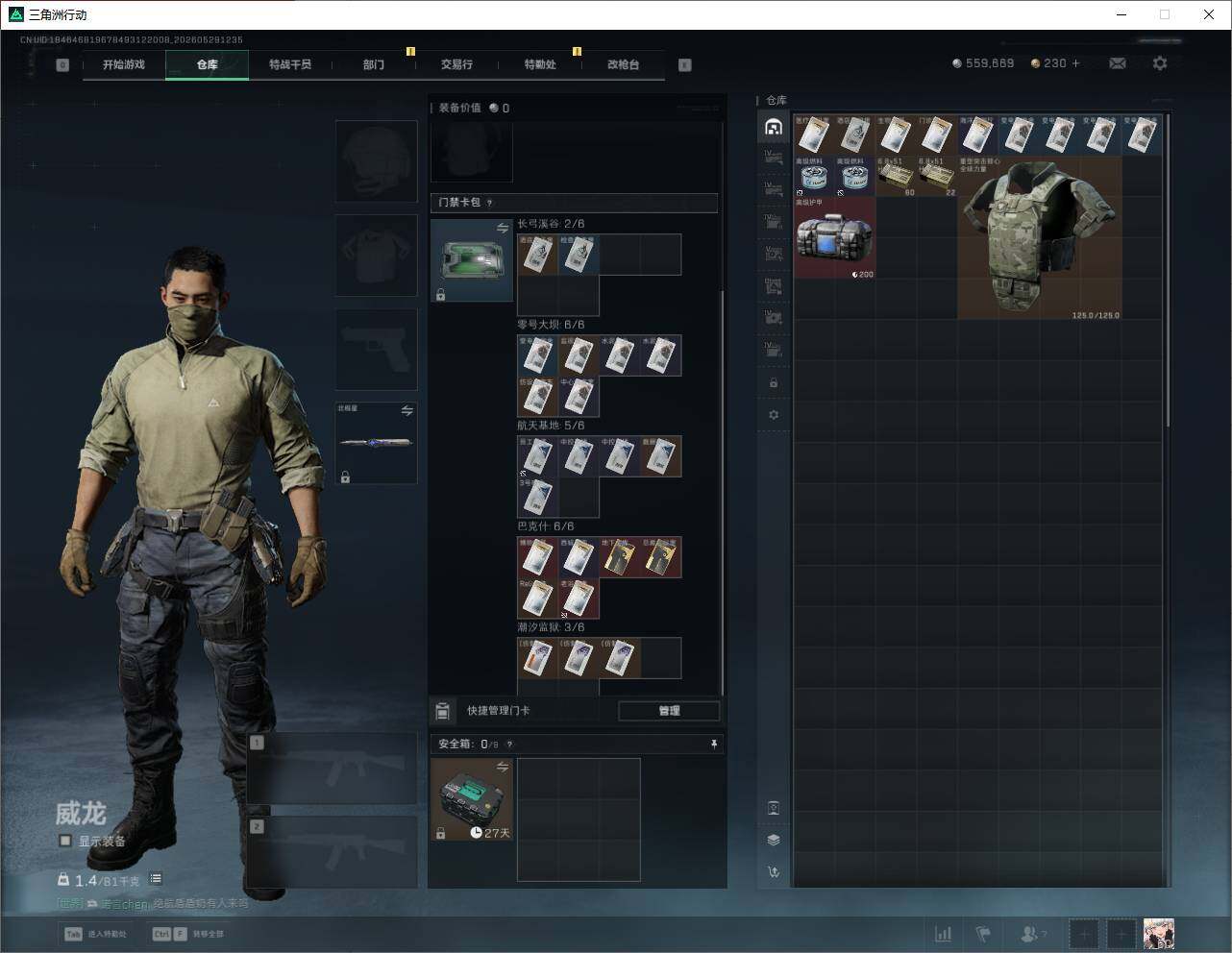Open the 特勤处 tab

coord(540,64)
